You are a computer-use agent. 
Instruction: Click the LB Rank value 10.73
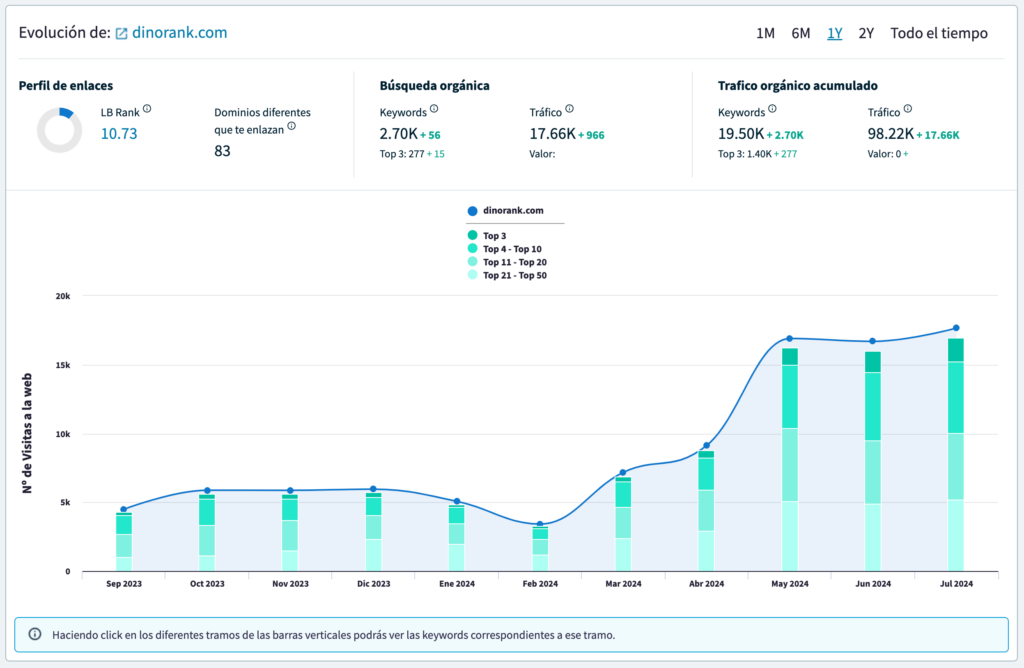click(x=119, y=133)
